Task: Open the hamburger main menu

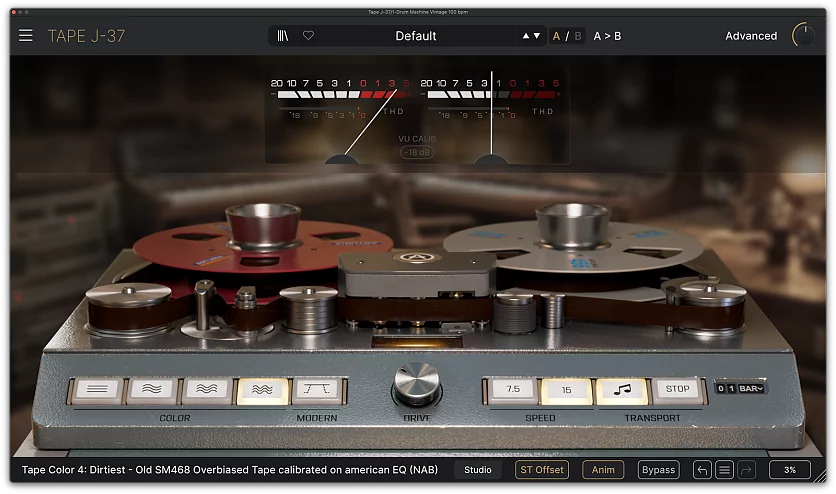Action: (26, 36)
